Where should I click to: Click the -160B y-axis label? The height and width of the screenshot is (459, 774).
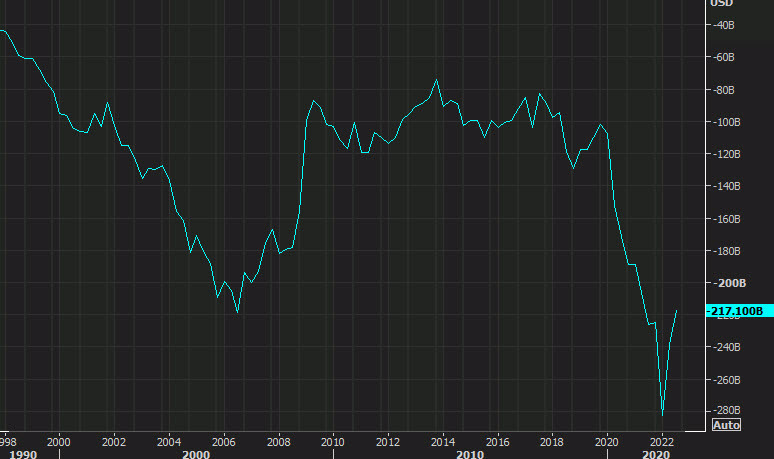726,219
